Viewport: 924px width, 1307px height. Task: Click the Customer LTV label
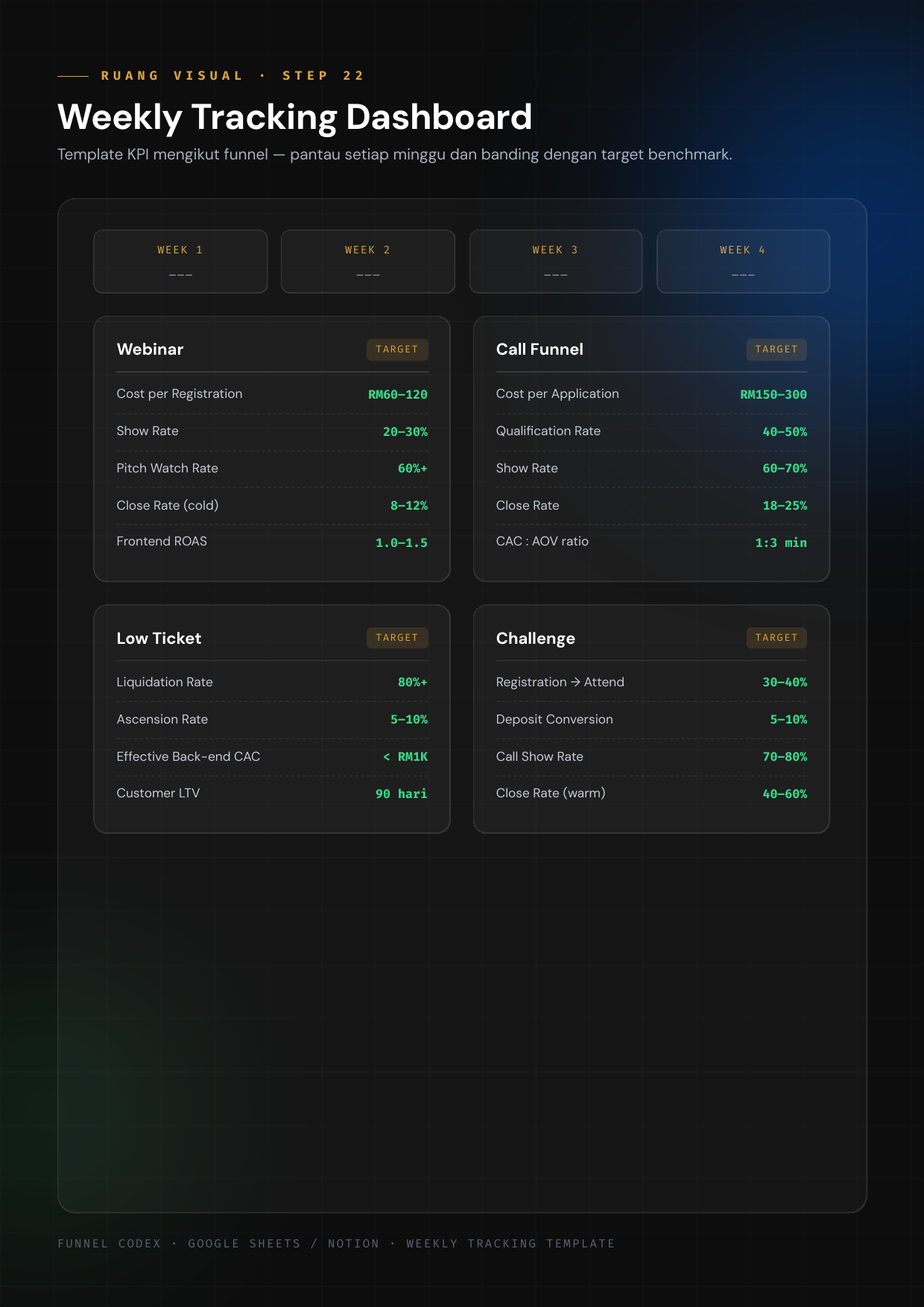(x=158, y=793)
